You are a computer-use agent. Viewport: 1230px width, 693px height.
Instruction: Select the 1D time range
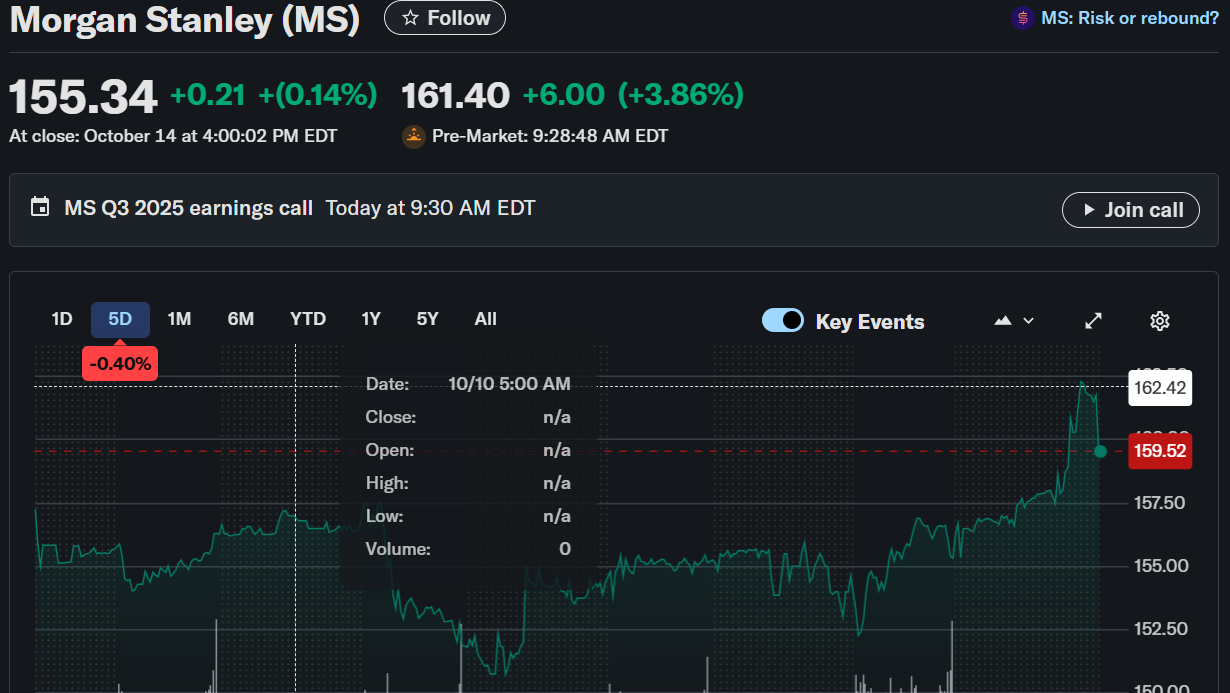pos(62,319)
